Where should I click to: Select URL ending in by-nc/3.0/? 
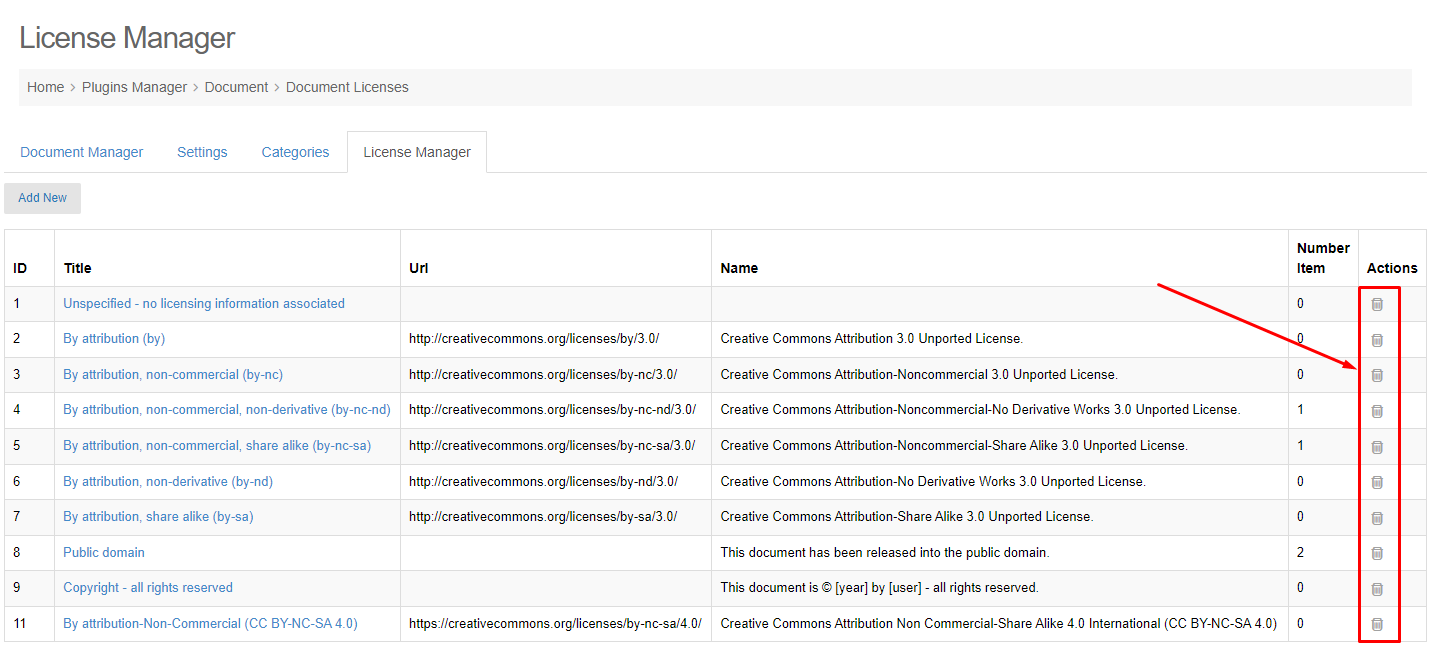[x=543, y=374]
